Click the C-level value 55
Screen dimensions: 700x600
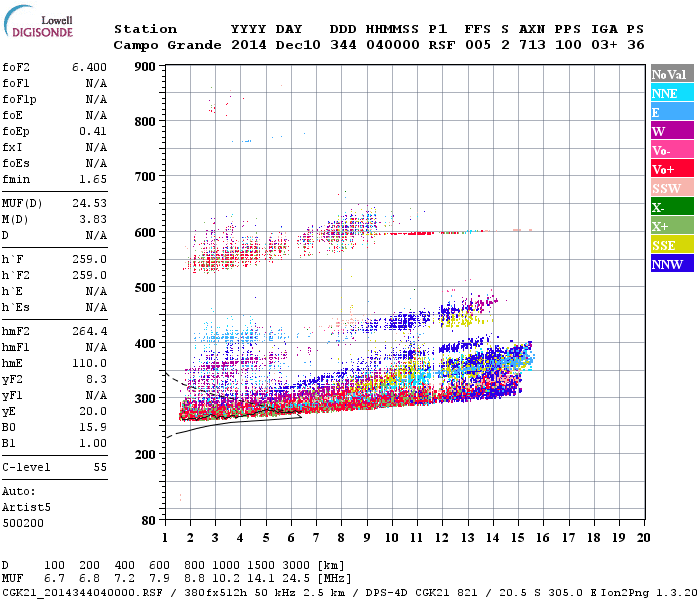(x=100, y=467)
